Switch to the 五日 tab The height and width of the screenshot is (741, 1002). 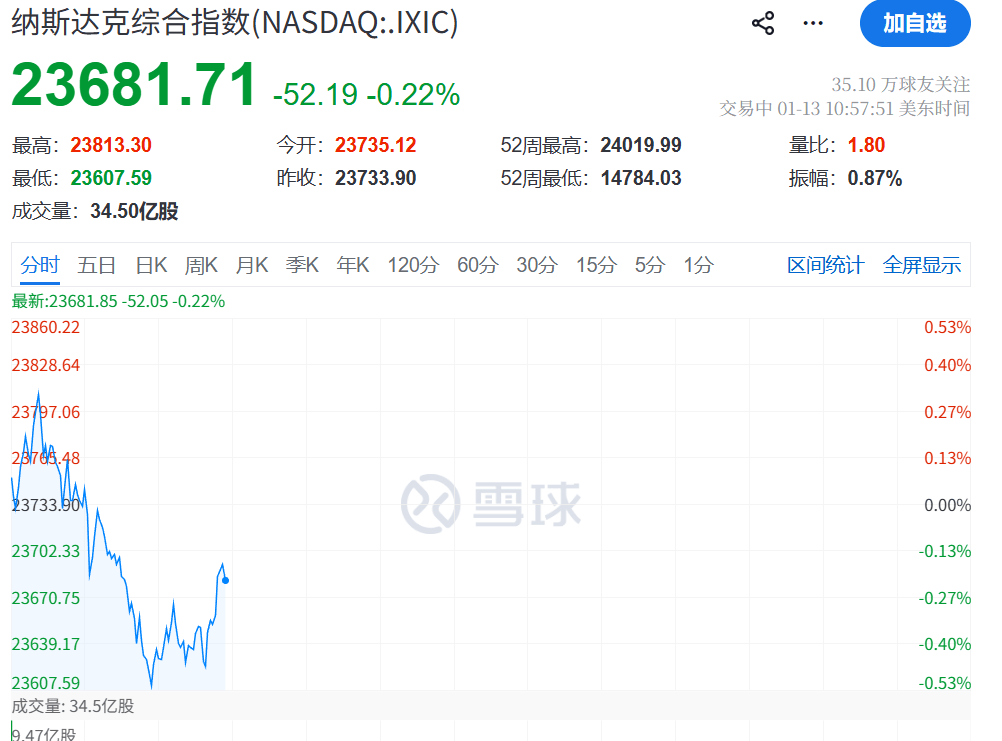(96, 264)
